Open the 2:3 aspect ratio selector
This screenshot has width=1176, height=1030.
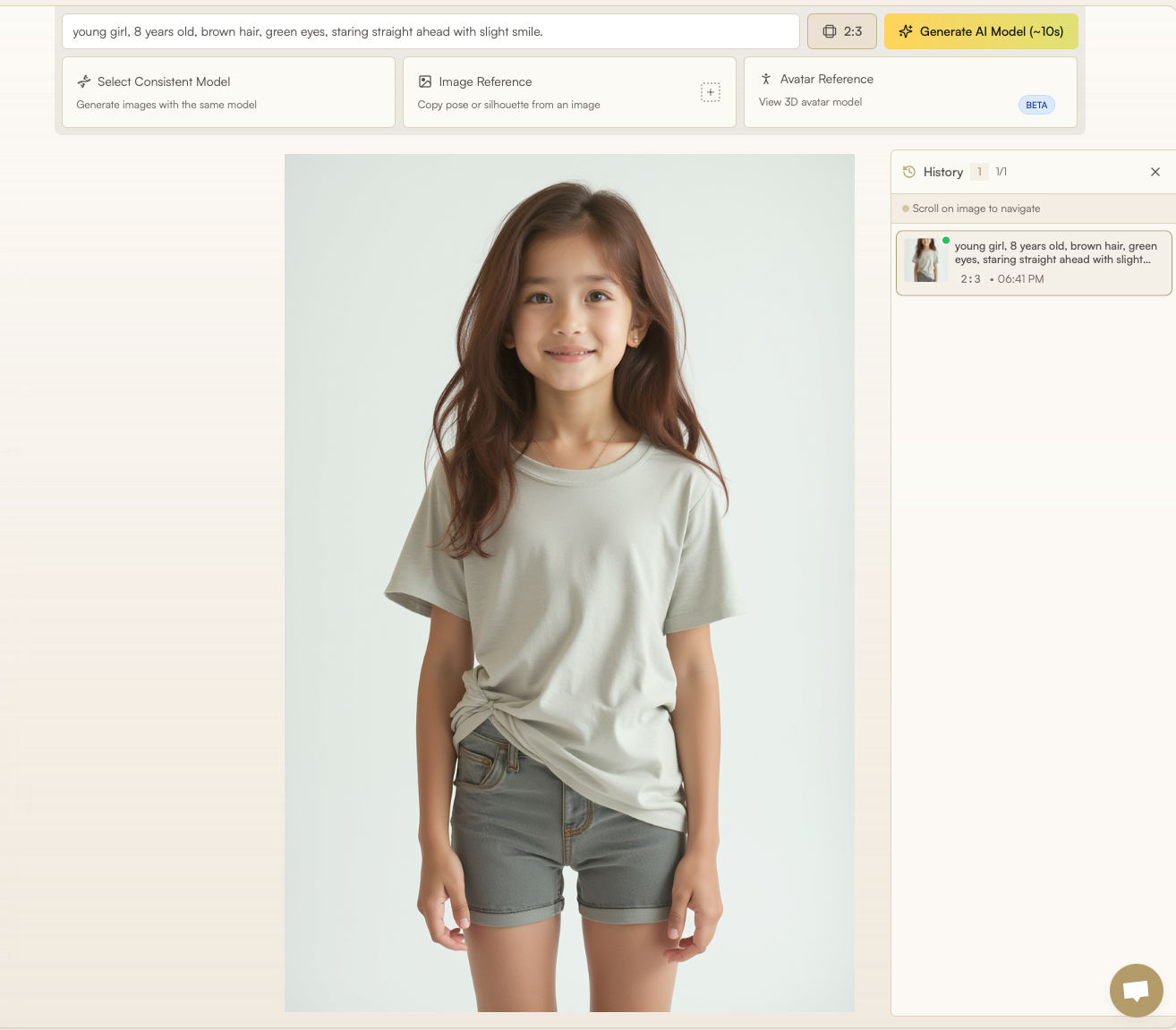(x=841, y=31)
